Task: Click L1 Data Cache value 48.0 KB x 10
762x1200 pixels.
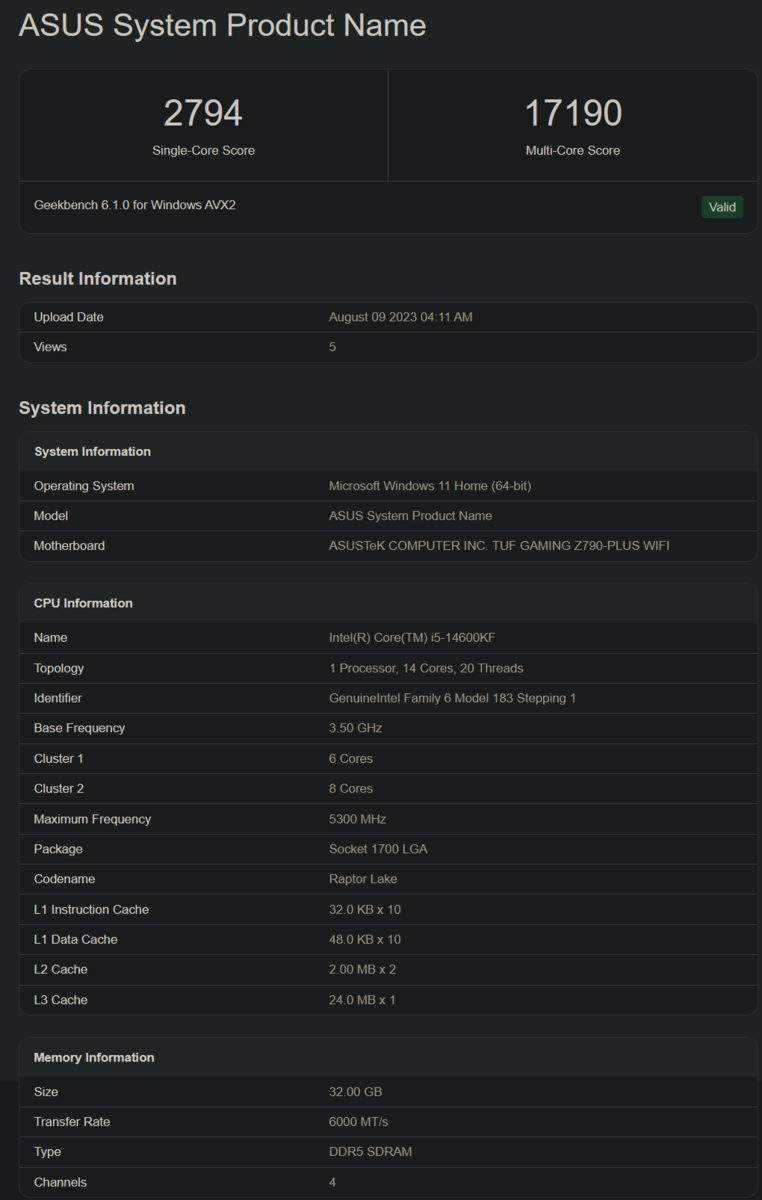Action: 365,939
